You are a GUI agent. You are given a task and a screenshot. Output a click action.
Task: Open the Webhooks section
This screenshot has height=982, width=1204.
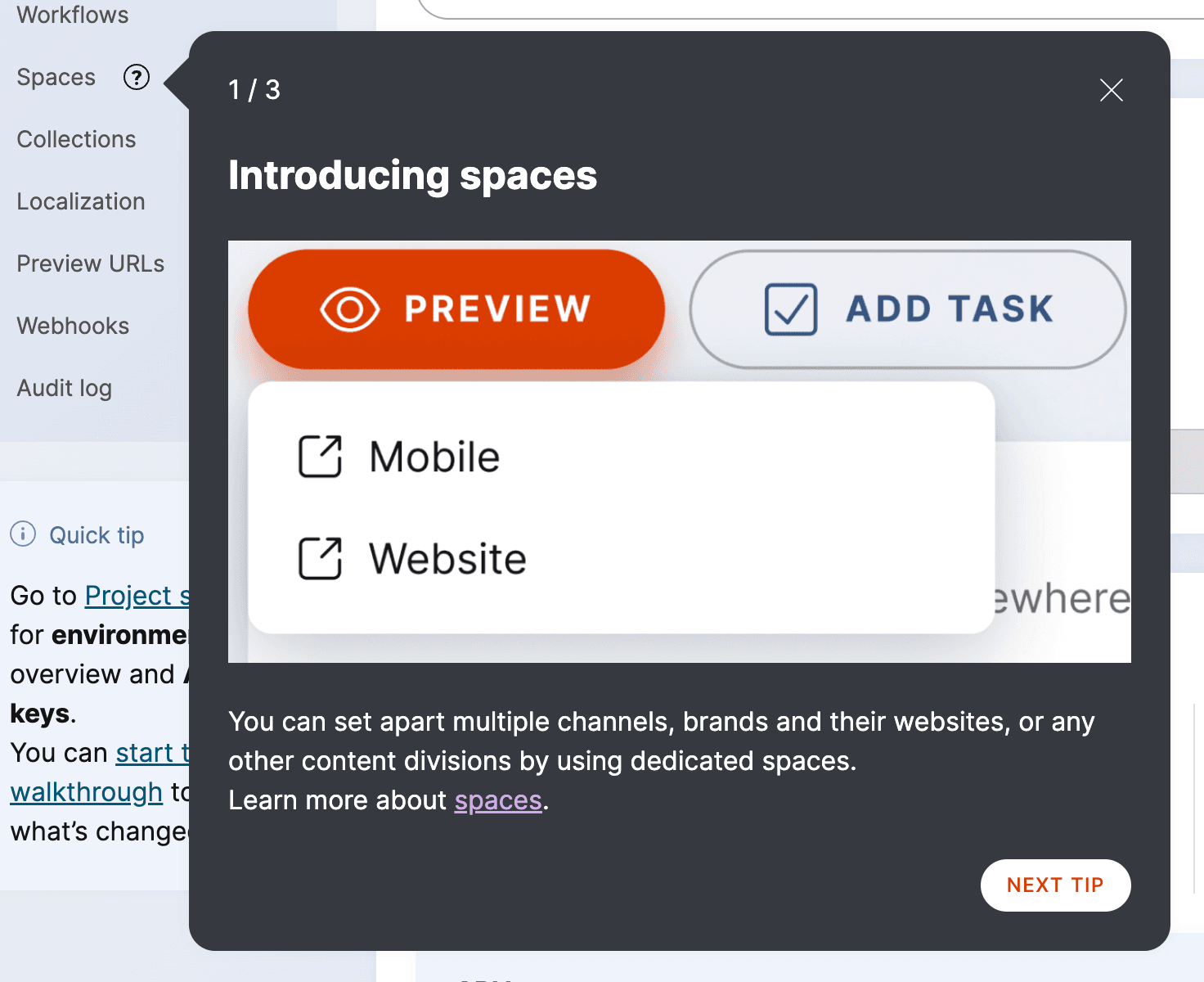click(72, 326)
